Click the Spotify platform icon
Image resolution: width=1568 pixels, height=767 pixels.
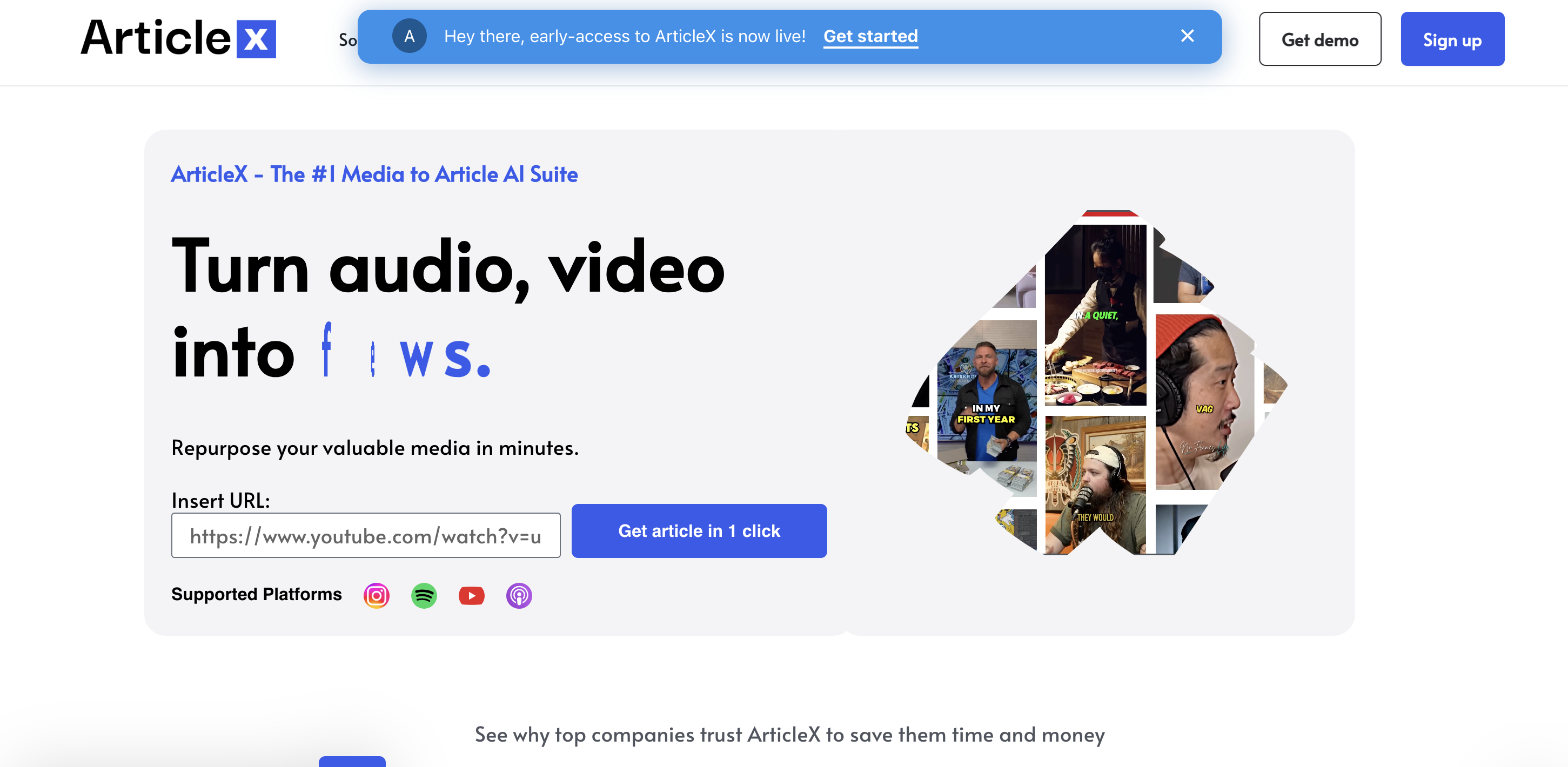pyautogui.click(x=424, y=595)
